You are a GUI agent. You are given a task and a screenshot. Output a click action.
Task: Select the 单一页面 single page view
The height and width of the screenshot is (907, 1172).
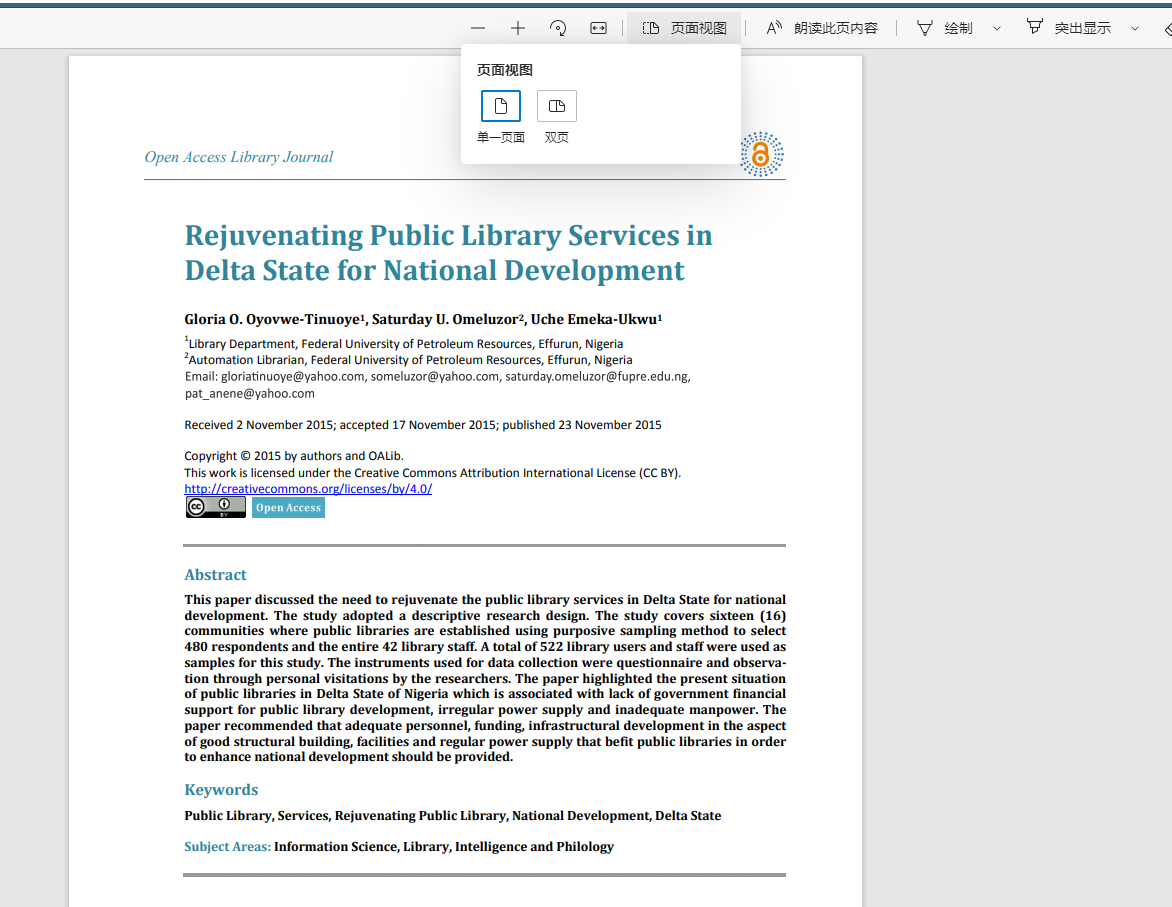501,106
